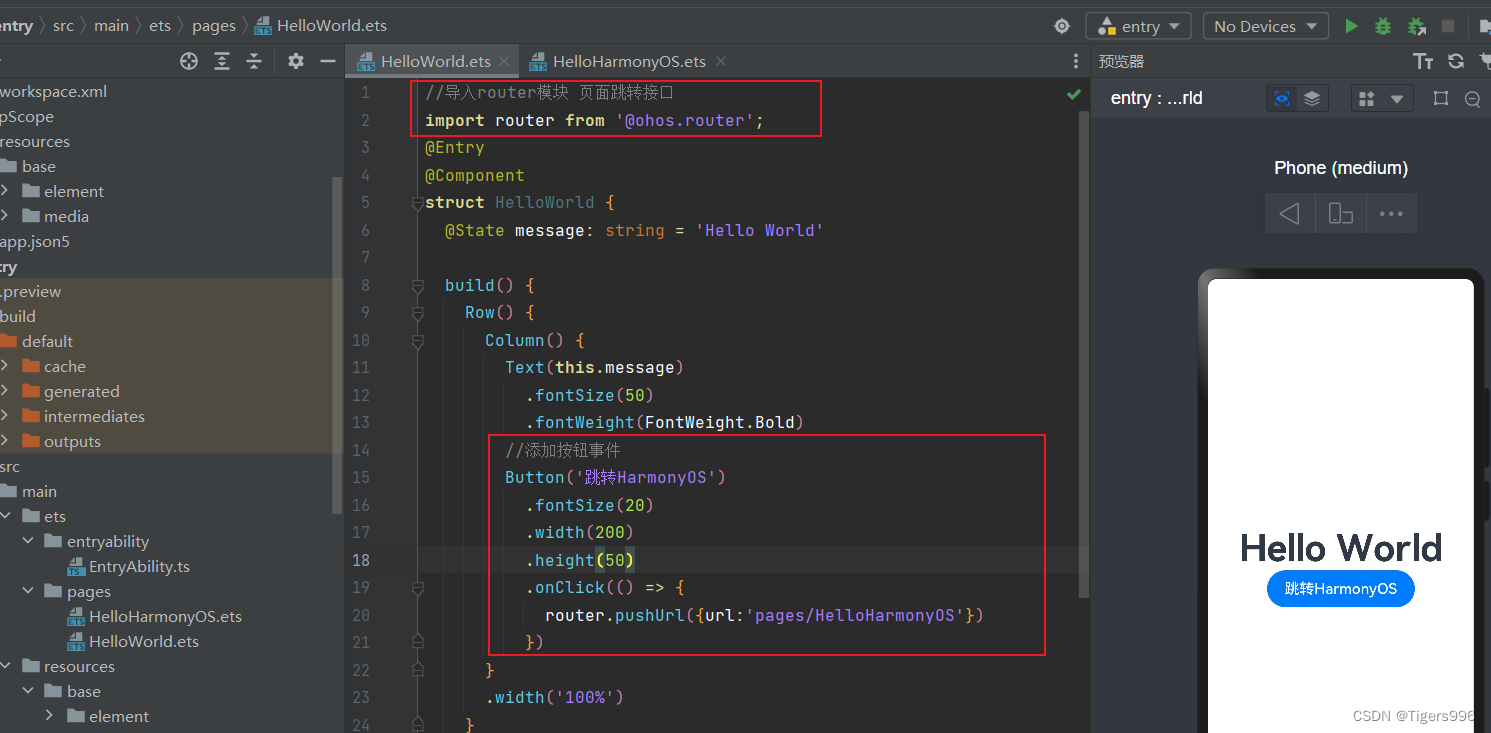This screenshot has width=1491, height=733.
Task: Click green checkmark inspection indicator in editor
Action: (1073, 94)
